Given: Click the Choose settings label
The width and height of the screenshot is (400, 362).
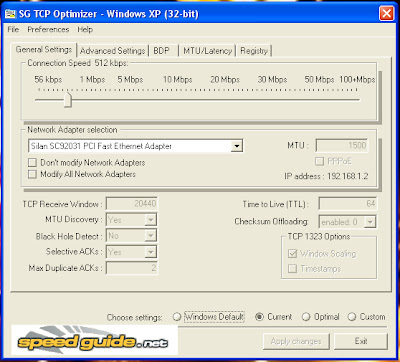Looking at the screenshot, I should click(x=134, y=317).
